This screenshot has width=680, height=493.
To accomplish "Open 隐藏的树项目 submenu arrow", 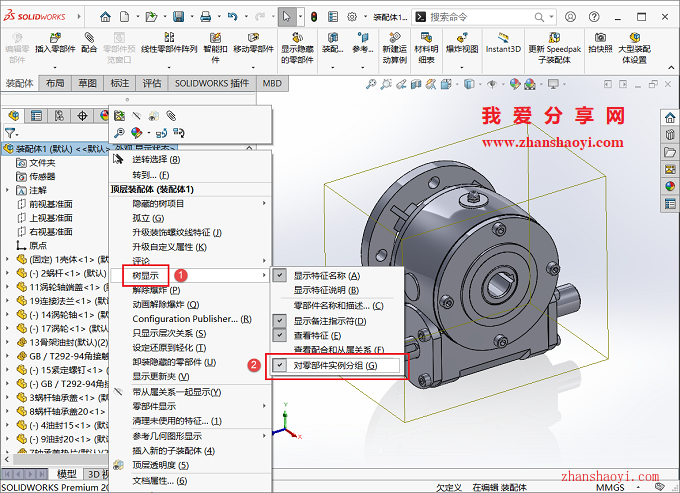I will pos(264,203).
